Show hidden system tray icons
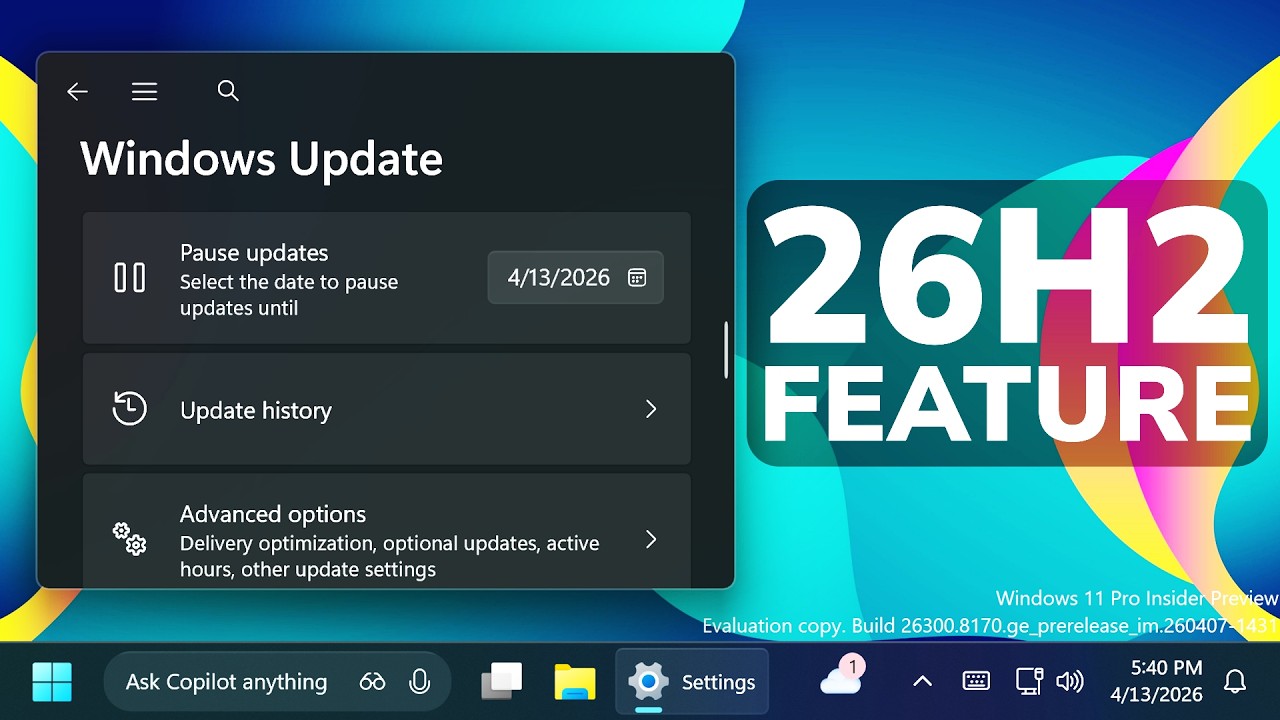This screenshot has width=1280, height=720. click(922, 682)
